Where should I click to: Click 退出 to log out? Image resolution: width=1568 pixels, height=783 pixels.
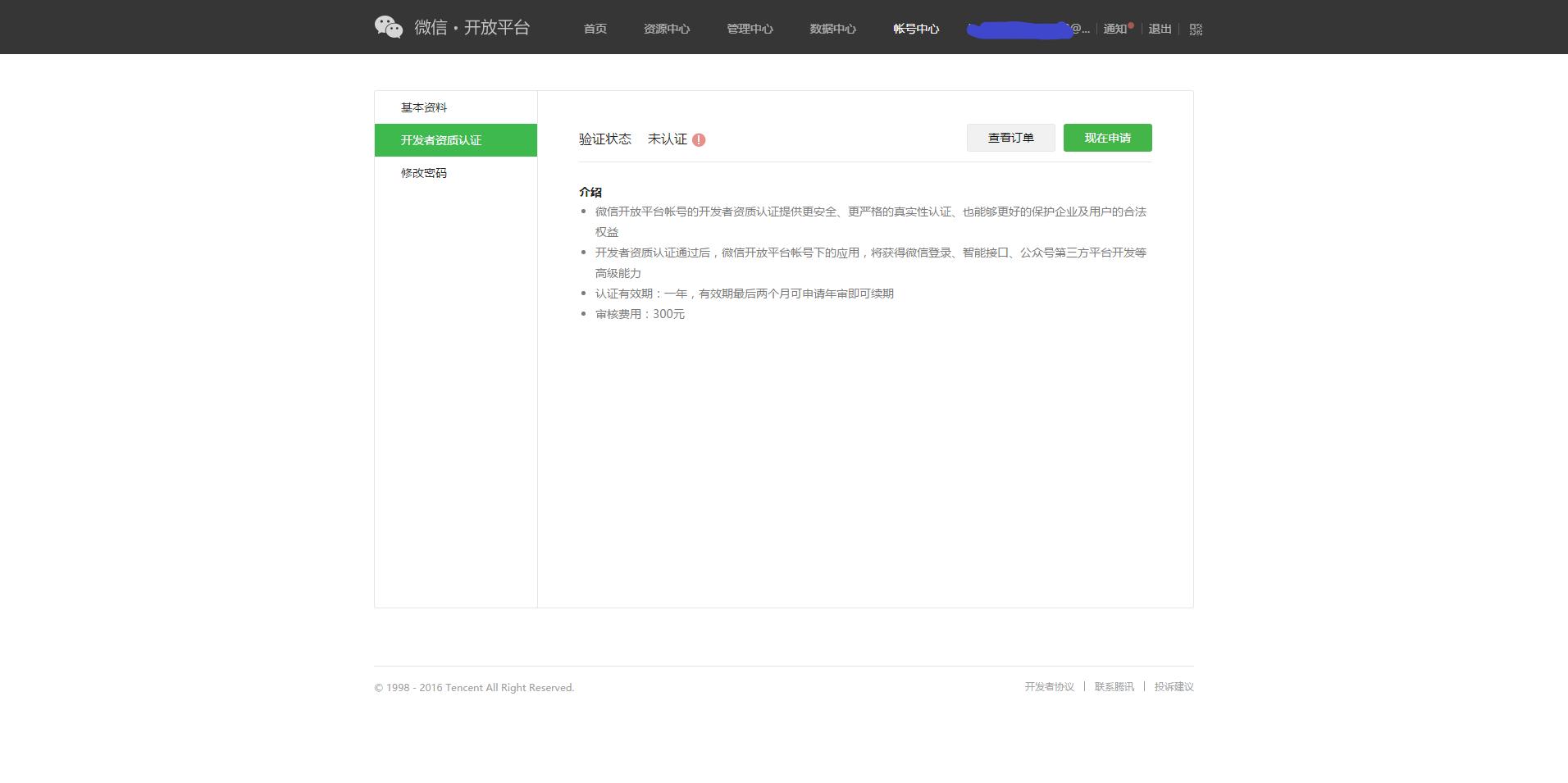click(1159, 29)
